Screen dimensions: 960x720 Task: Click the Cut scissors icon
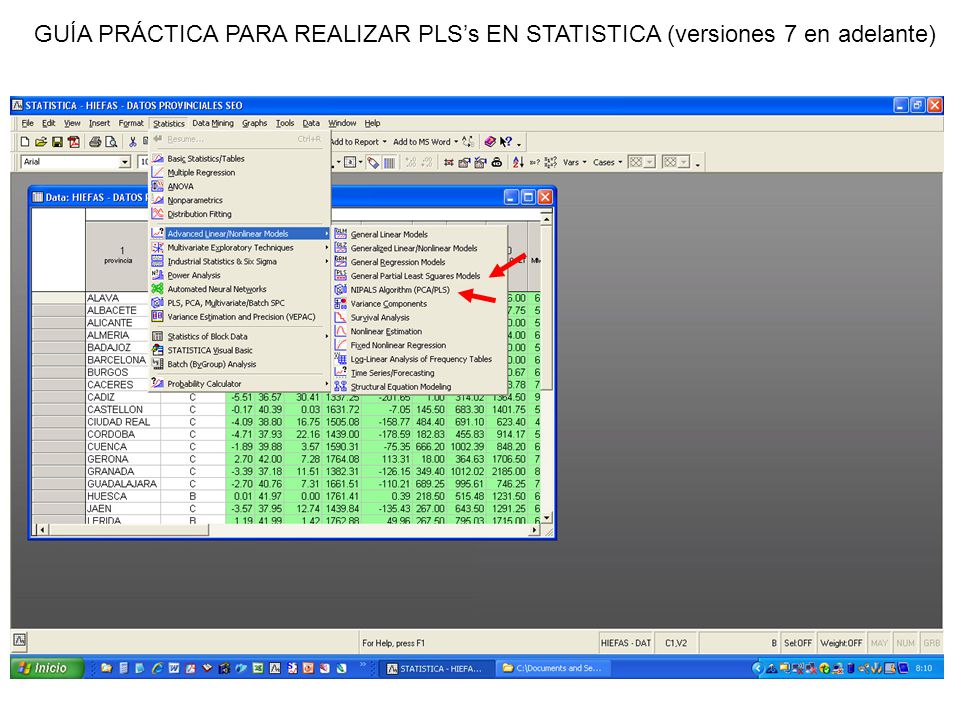coord(132,142)
